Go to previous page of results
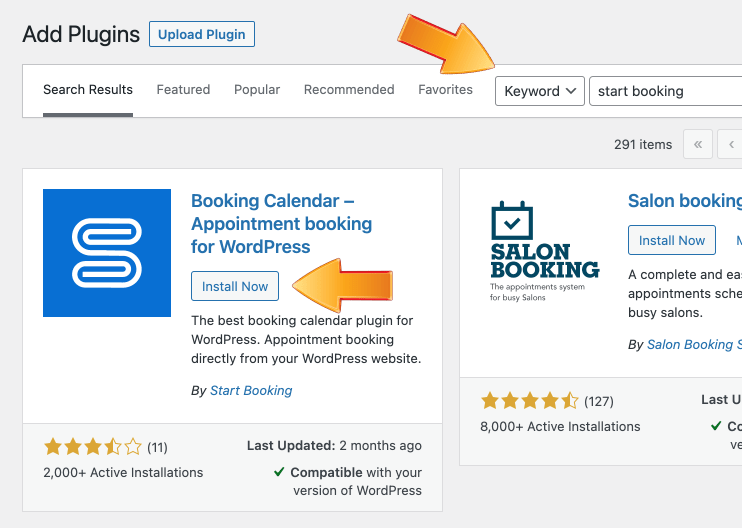The image size is (742, 528). point(730,144)
